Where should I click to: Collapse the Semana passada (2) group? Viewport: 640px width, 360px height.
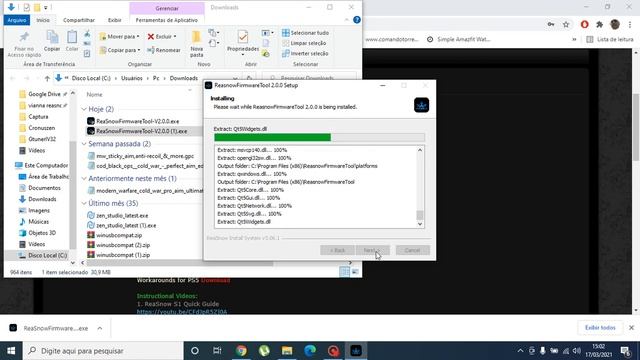(84, 144)
